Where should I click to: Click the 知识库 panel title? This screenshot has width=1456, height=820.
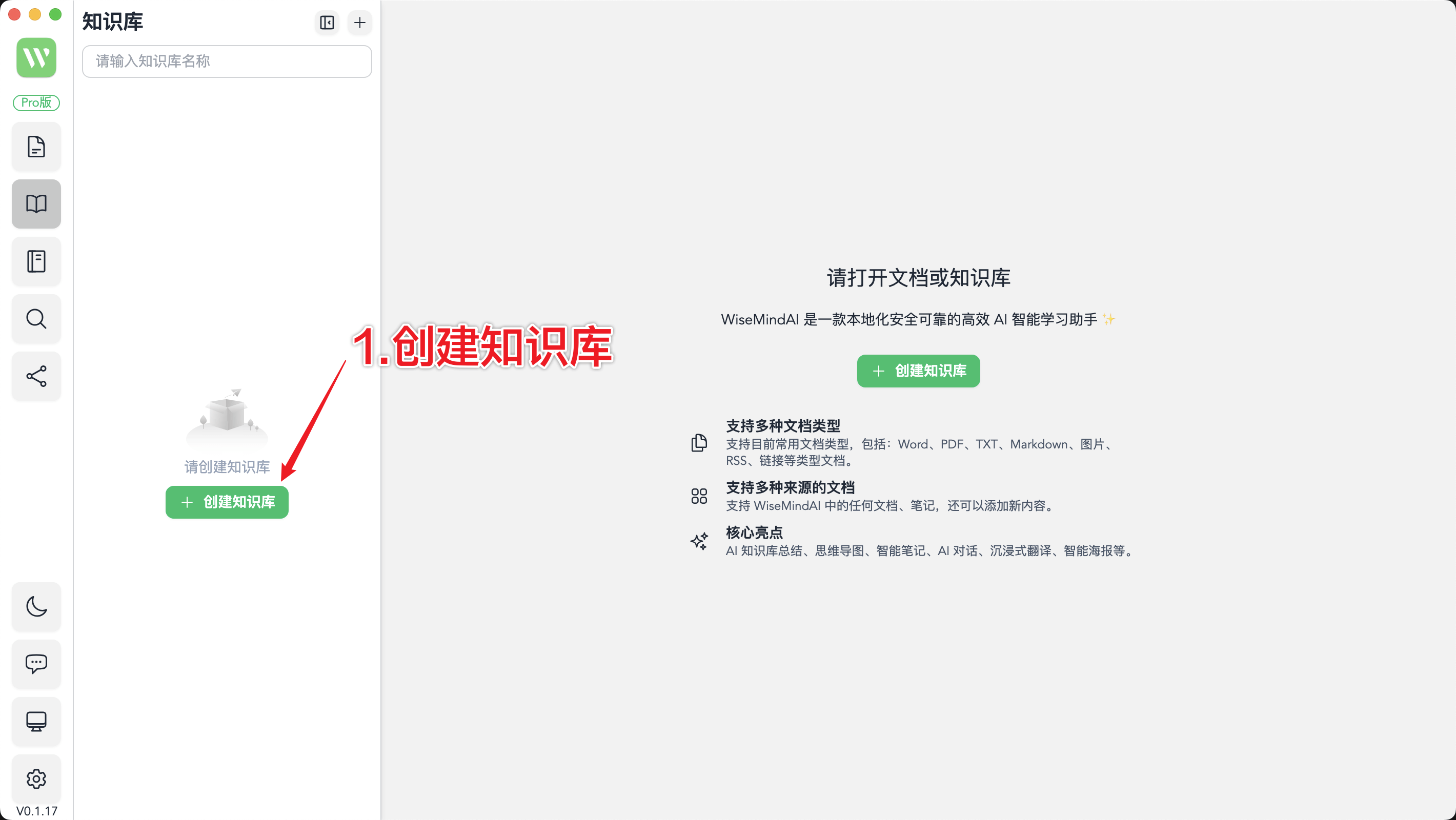pos(112,22)
